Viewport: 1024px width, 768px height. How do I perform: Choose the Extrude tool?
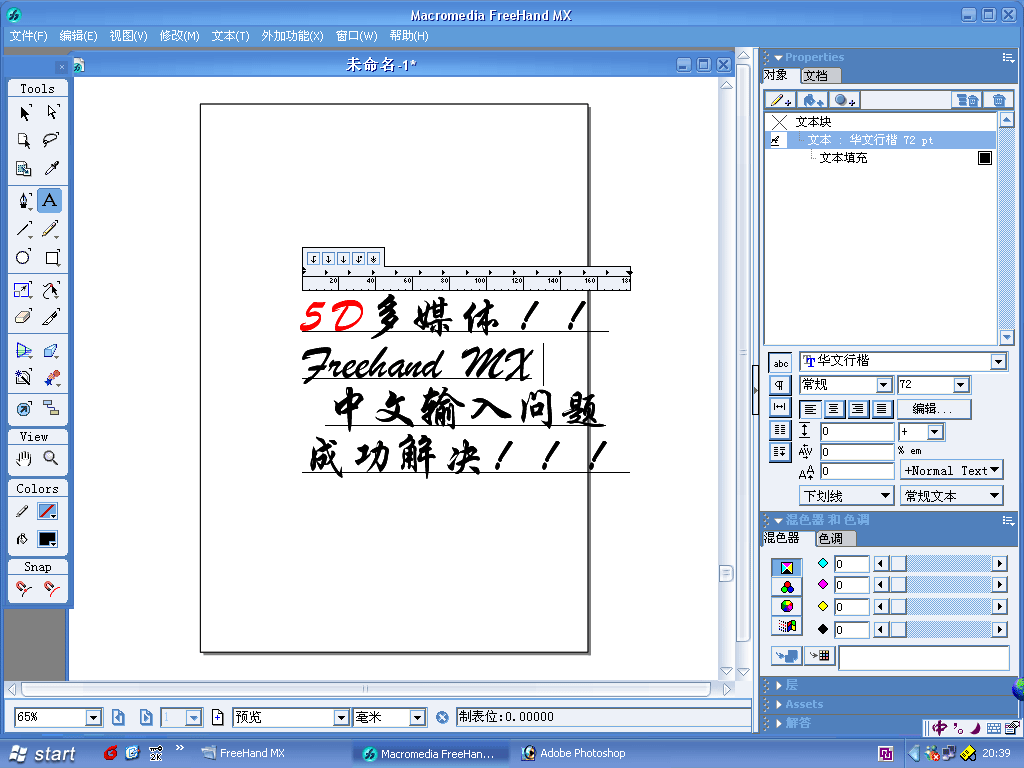pos(51,350)
